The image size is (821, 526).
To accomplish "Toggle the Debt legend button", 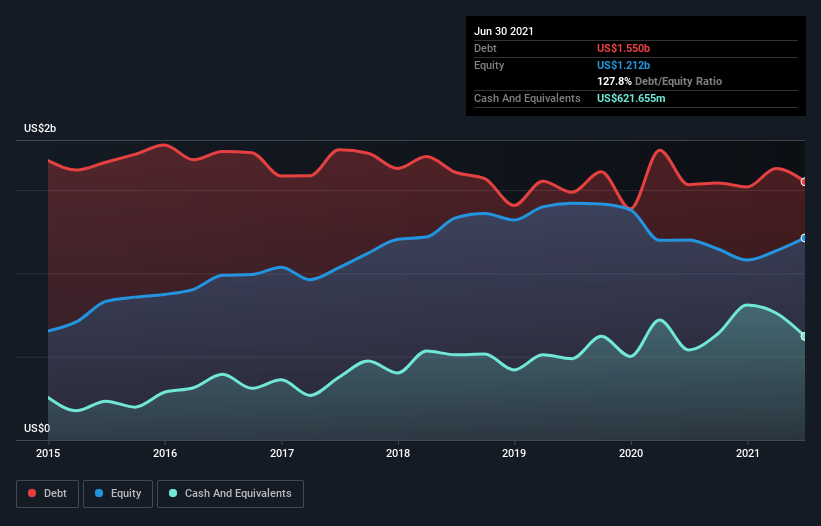I will click(48, 494).
